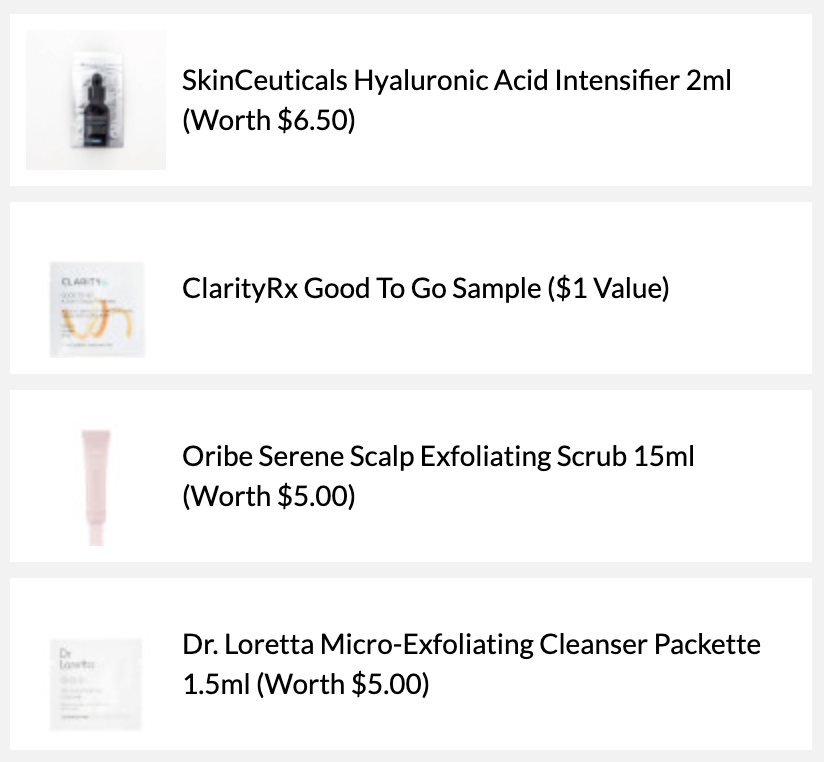824x762 pixels.
Task: Open Dr. Loretta Micro-Exfoliating Cleanser Packette title
Action: (471, 644)
